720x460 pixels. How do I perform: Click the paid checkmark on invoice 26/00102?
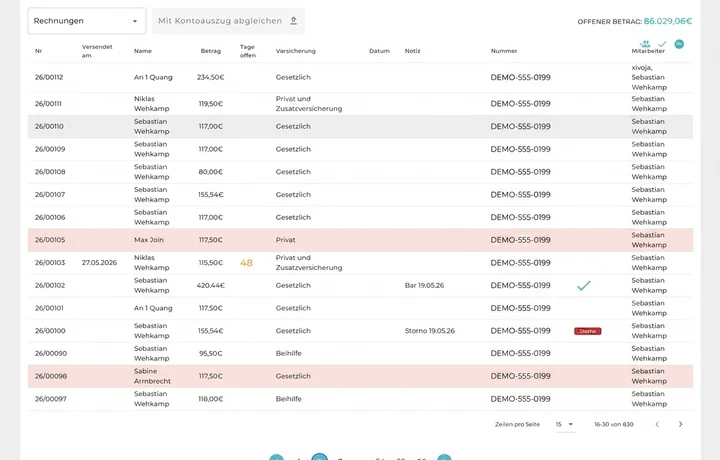coord(584,286)
